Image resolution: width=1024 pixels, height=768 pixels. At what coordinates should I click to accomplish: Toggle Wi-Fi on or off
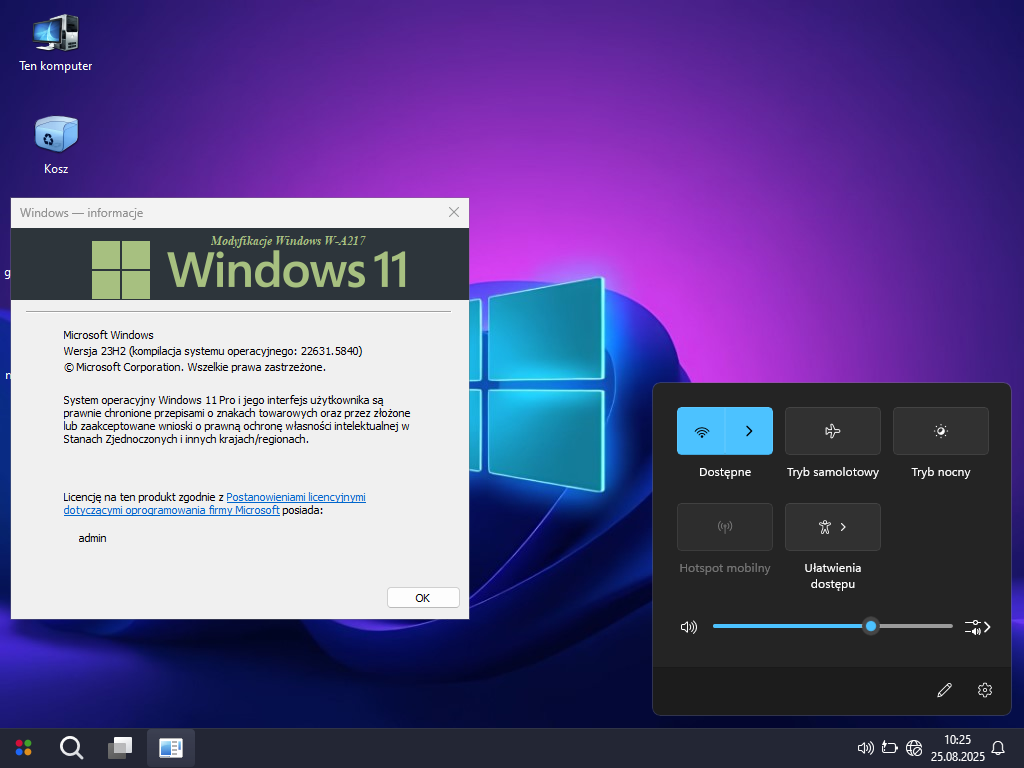[701, 431]
